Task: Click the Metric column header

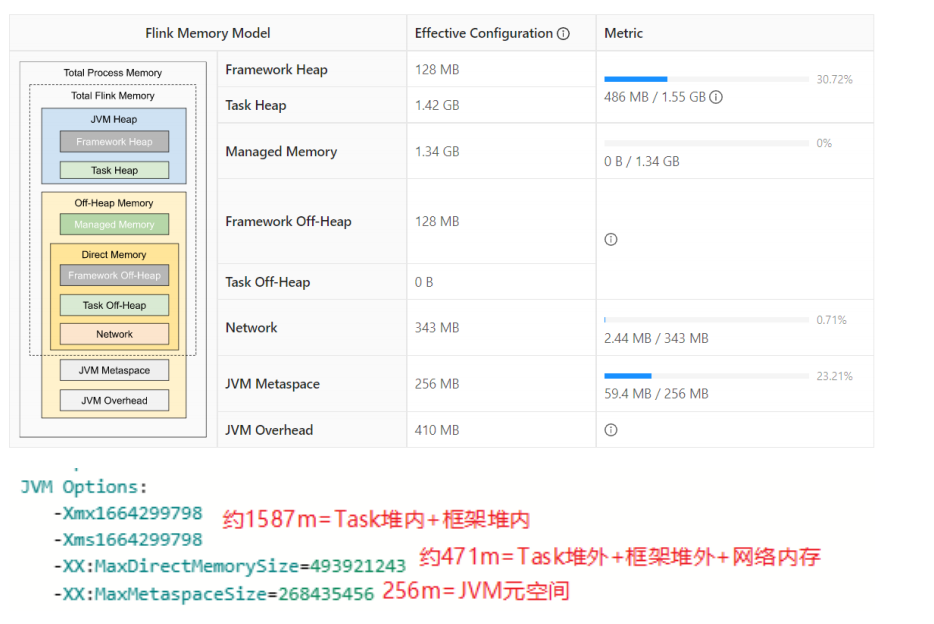Action: coord(626,34)
